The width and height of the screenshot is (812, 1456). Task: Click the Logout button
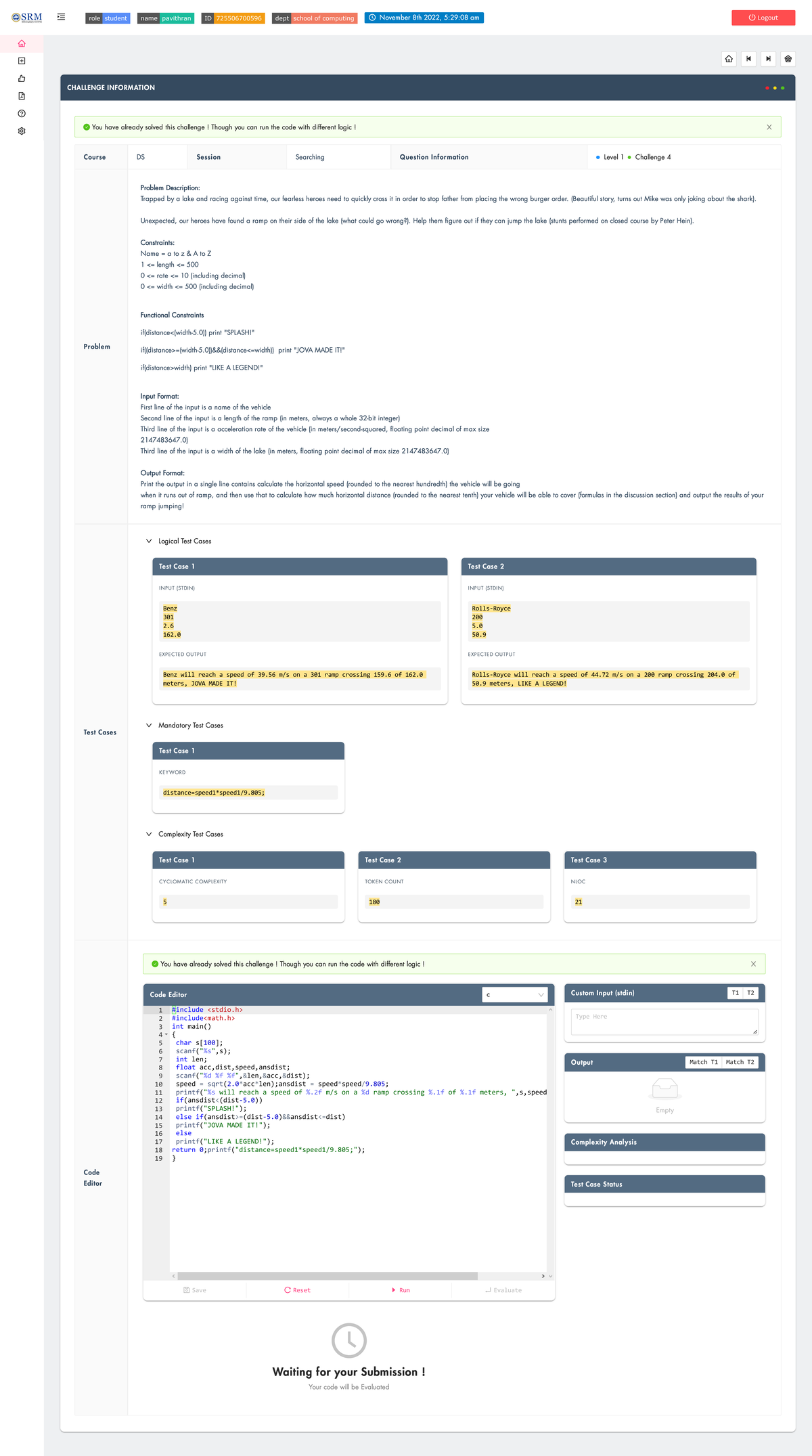(763, 18)
